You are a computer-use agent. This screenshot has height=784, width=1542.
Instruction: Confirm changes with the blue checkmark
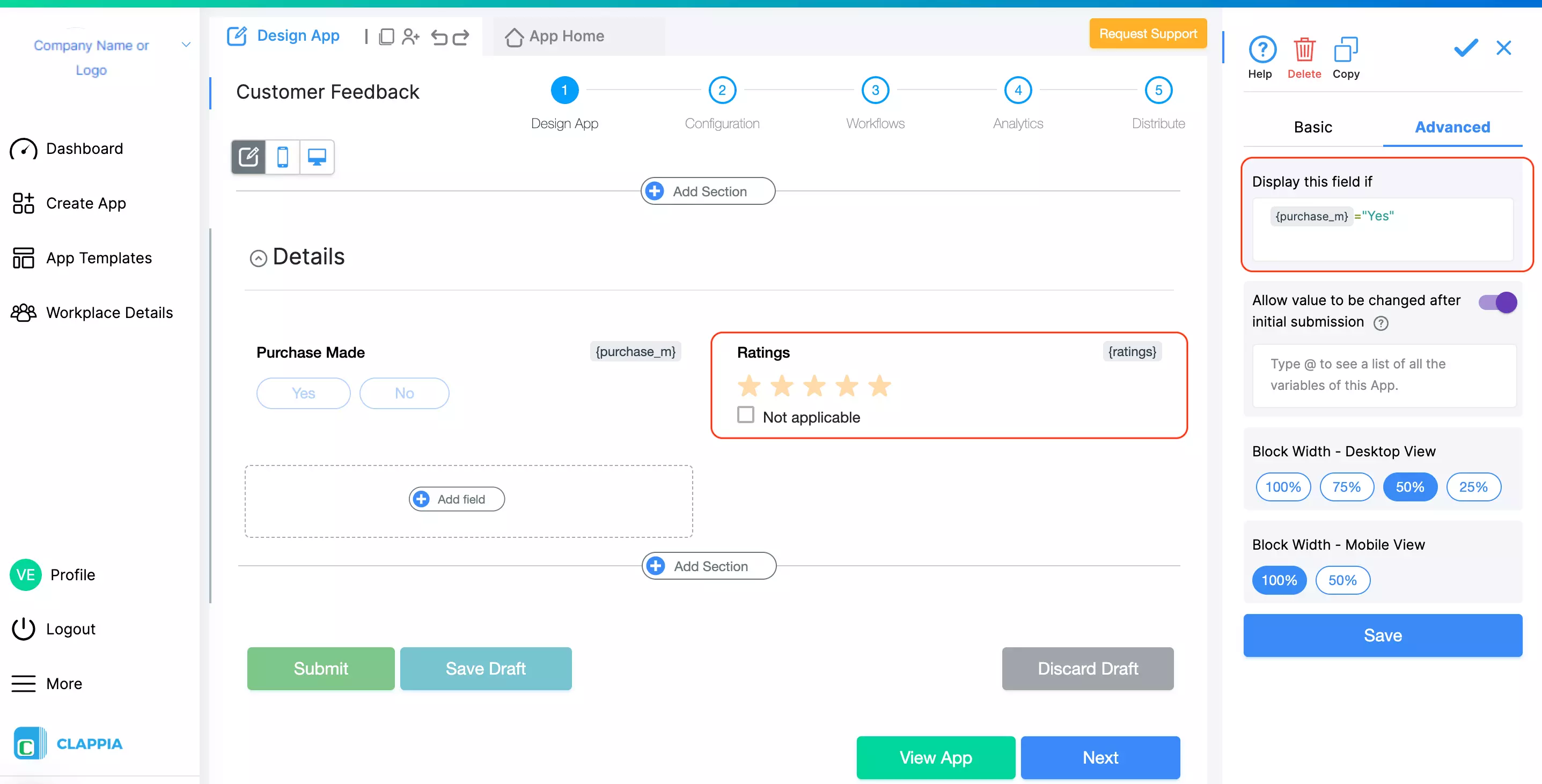pyautogui.click(x=1465, y=48)
